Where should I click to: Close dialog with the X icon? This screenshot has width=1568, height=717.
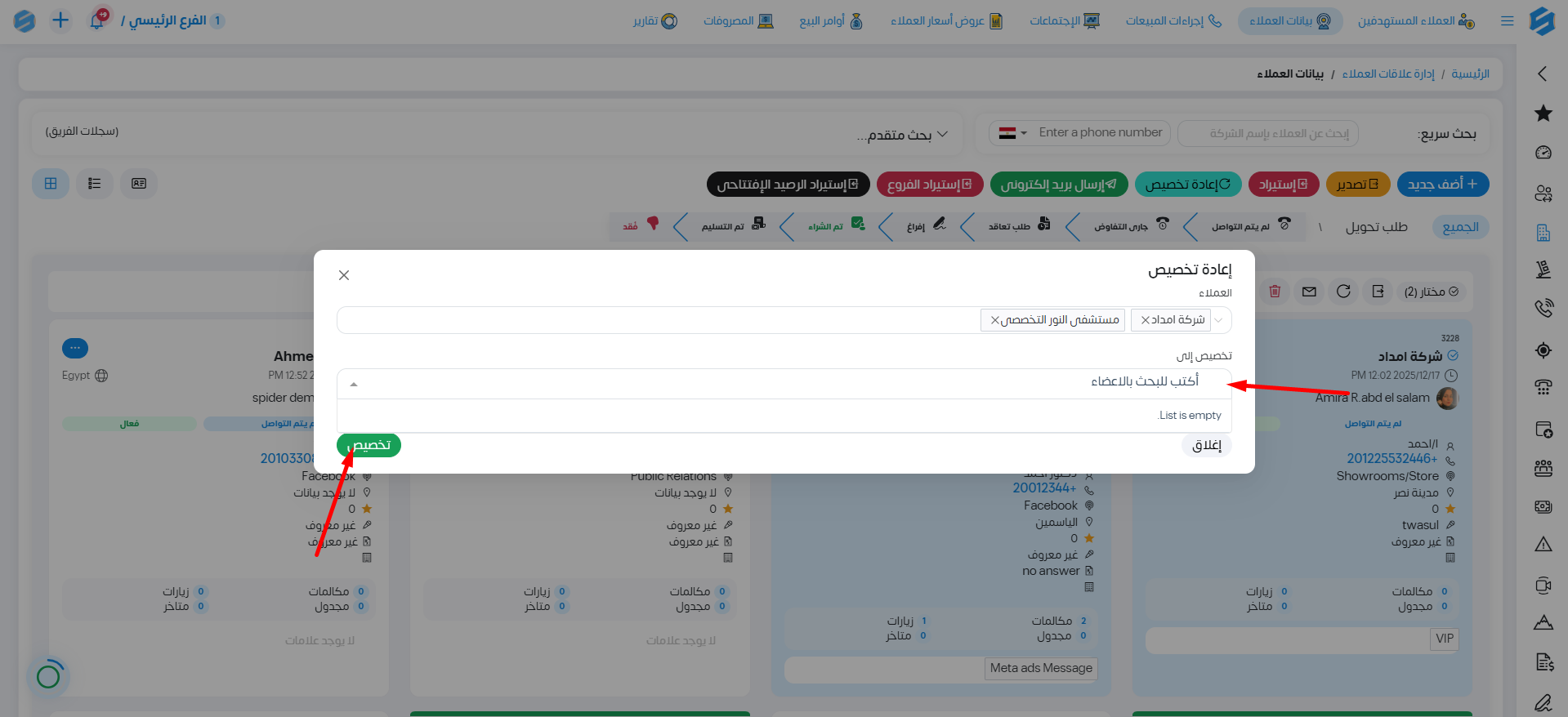[344, 275]
